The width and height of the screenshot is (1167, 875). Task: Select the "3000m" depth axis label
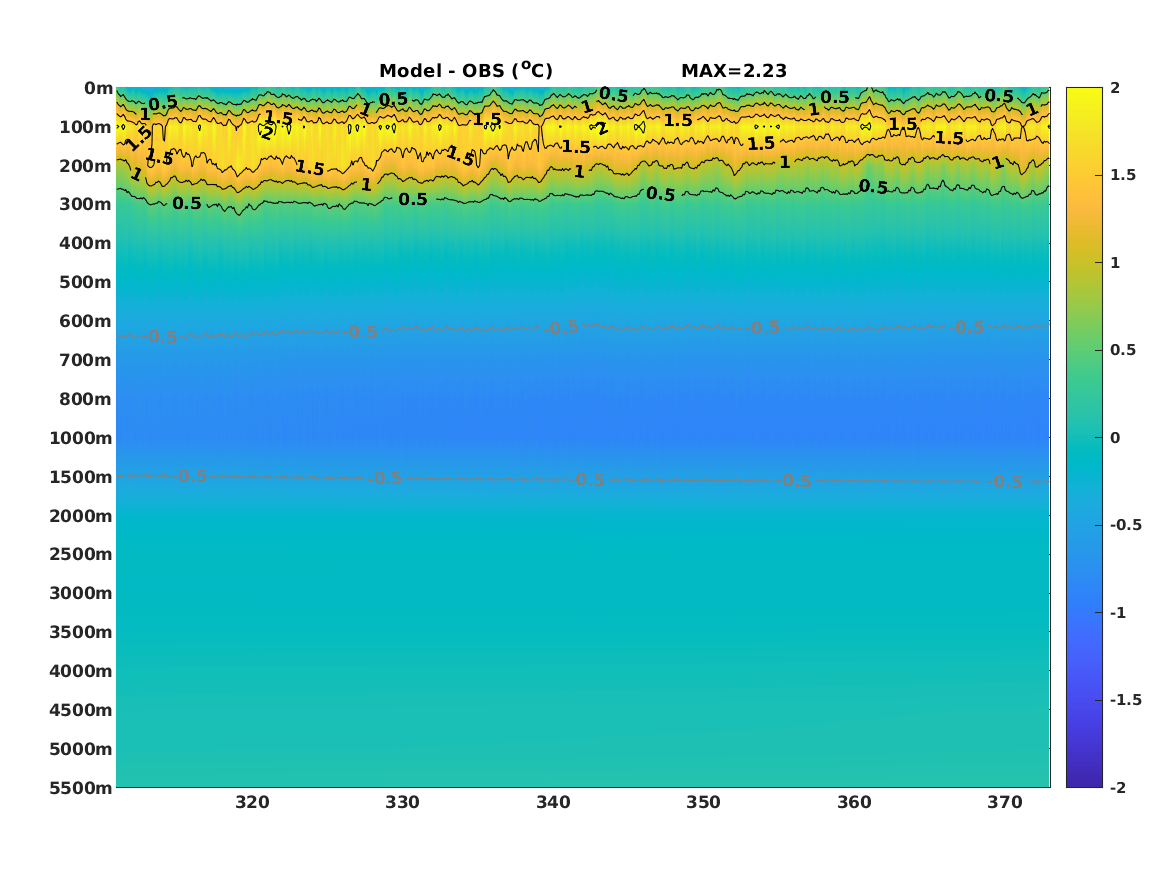click(x=80, y=593)
